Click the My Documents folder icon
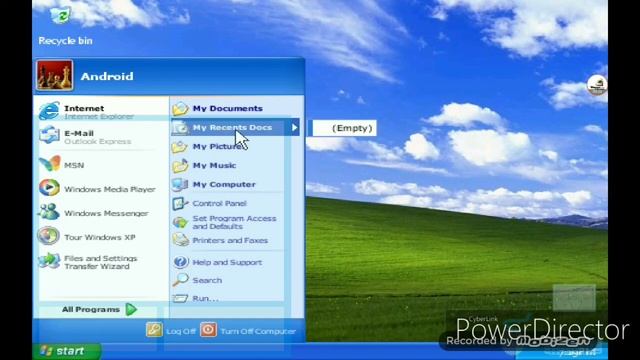The width and height of the screenshot is (640, 360). coord(180,109)
